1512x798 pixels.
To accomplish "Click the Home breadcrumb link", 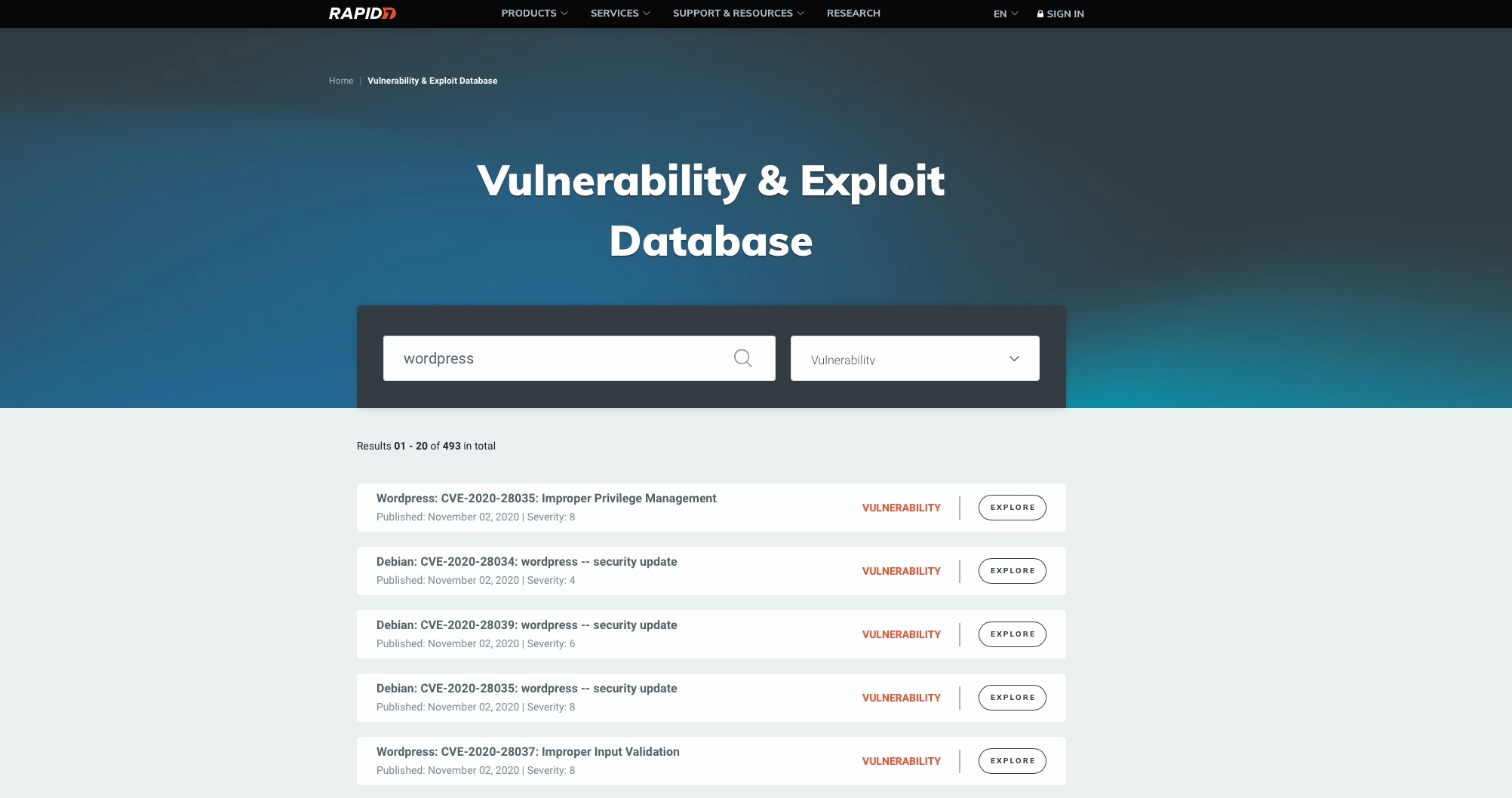I will 341,81.
